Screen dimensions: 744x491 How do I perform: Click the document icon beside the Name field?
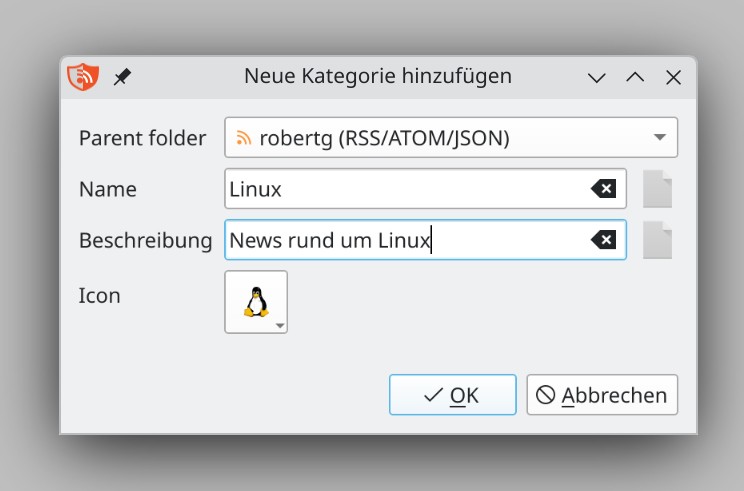point(657,189)
